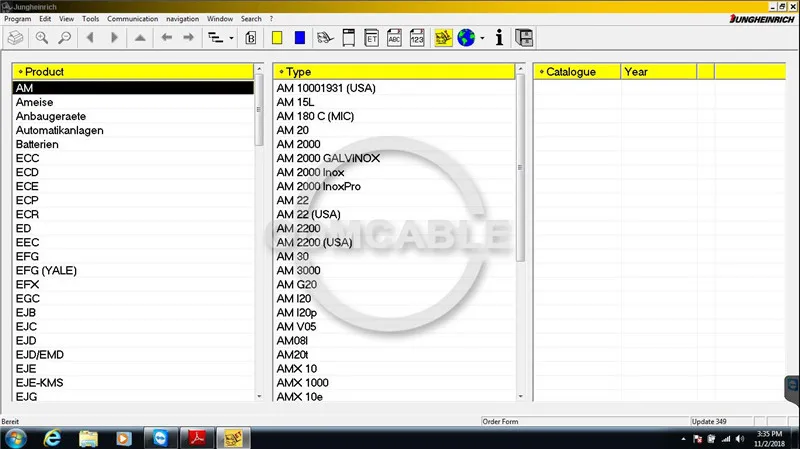Click the yellow square toolbar button
Screen dimensions: 800x449
pos(277,38)
